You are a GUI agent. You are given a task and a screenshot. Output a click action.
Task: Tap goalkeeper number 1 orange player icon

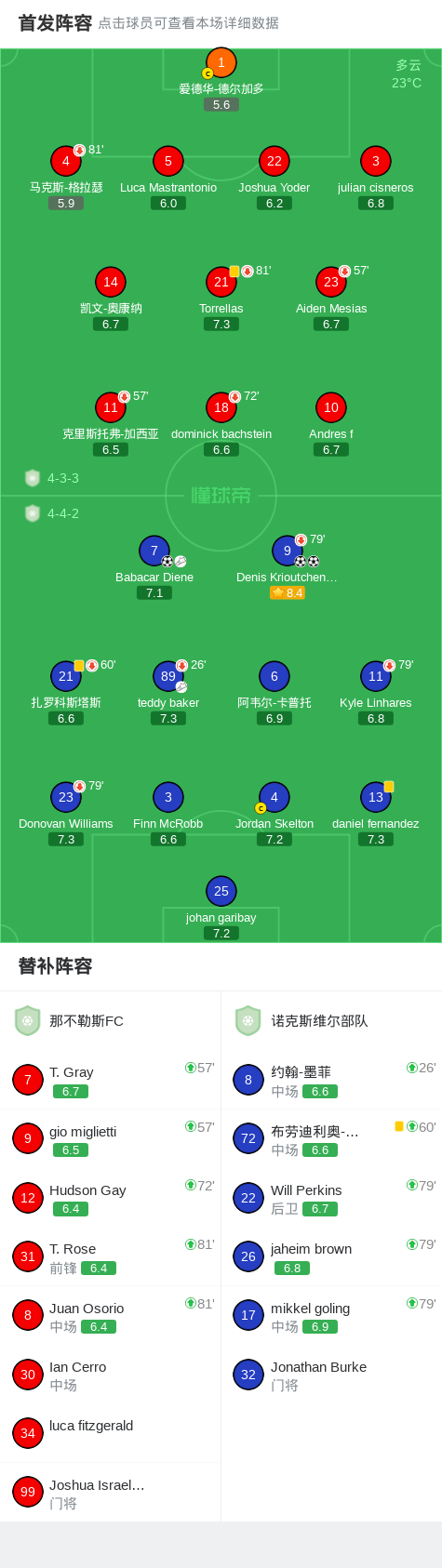(x=221, y=62)
